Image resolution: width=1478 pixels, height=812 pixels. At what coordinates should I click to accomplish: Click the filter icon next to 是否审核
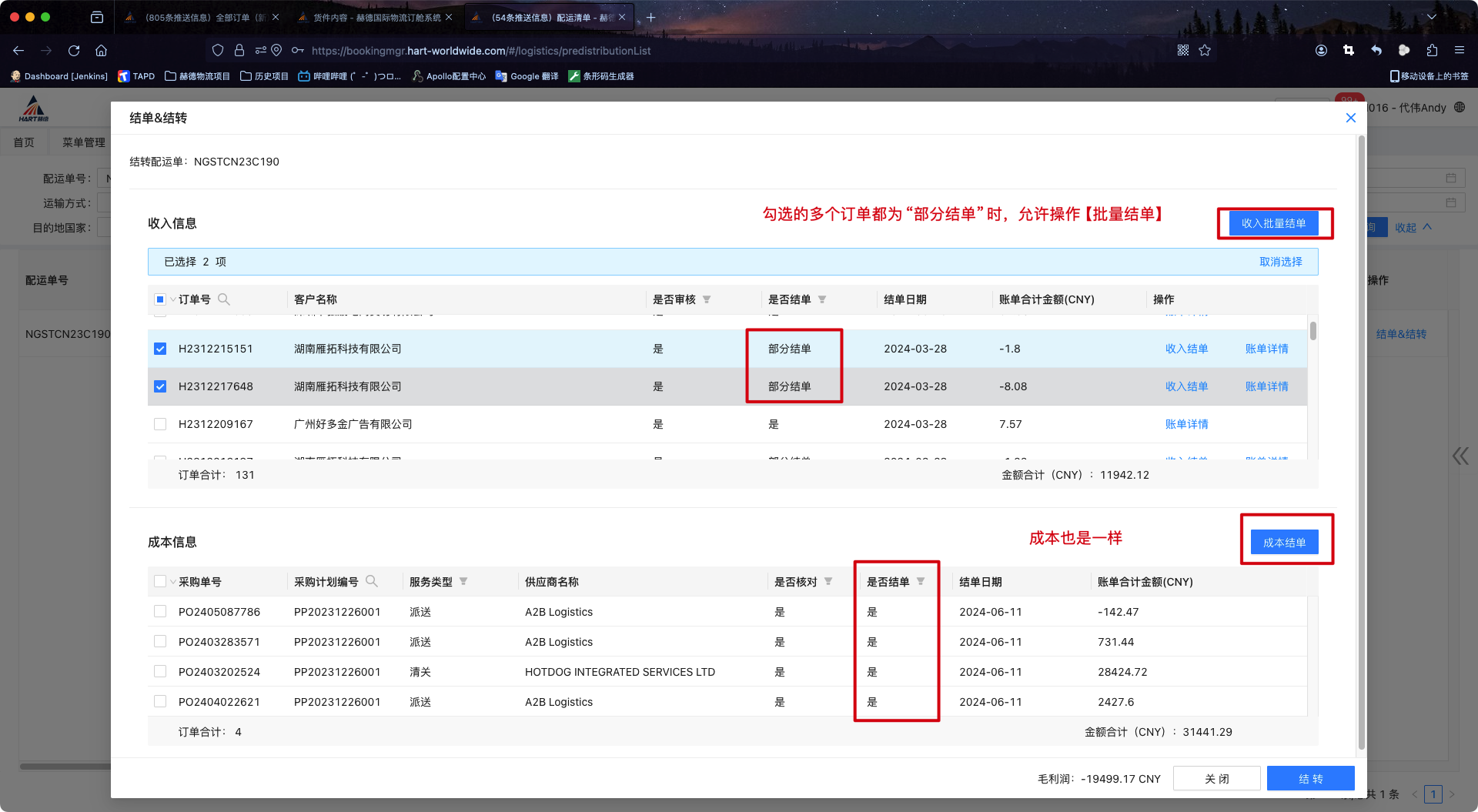[707, 299]
